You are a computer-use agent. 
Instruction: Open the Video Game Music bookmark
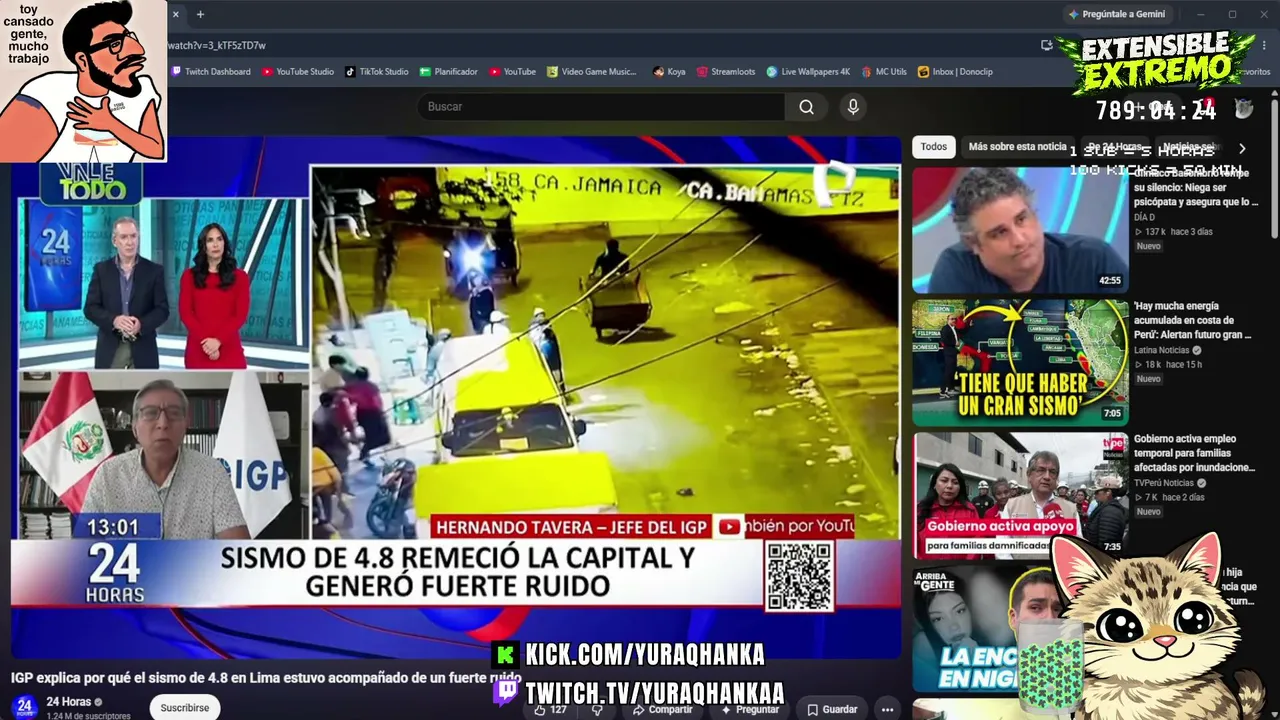pos(592,72)
